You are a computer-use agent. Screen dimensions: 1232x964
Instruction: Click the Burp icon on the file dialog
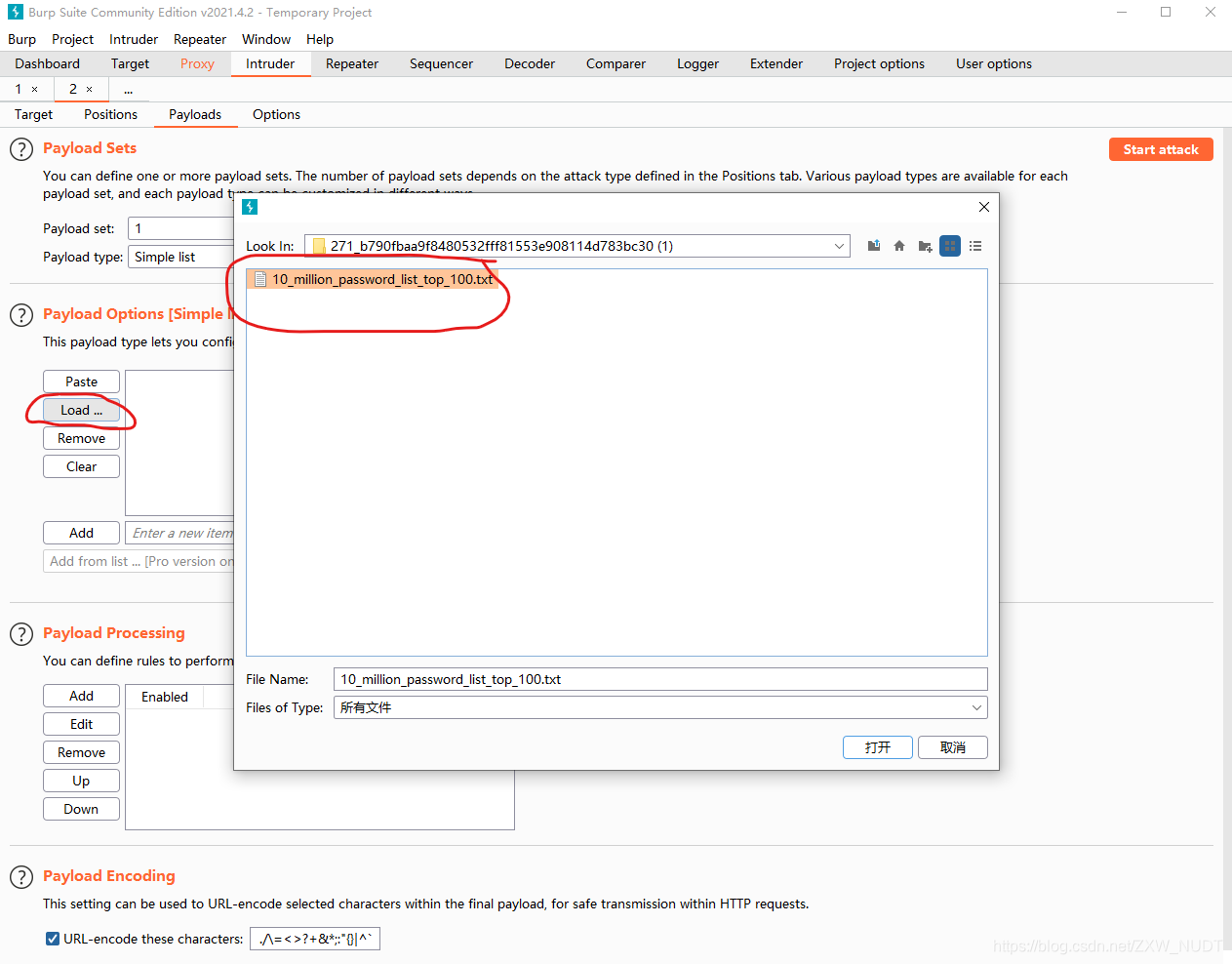point(250,207)
